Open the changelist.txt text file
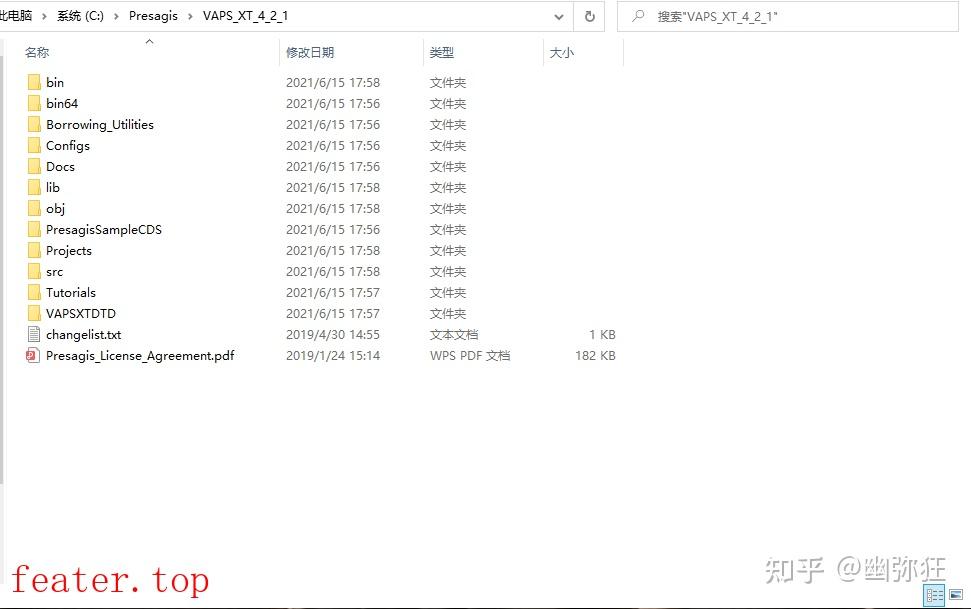The width and height of the screenshot is (971, 609). pos(83,334)
